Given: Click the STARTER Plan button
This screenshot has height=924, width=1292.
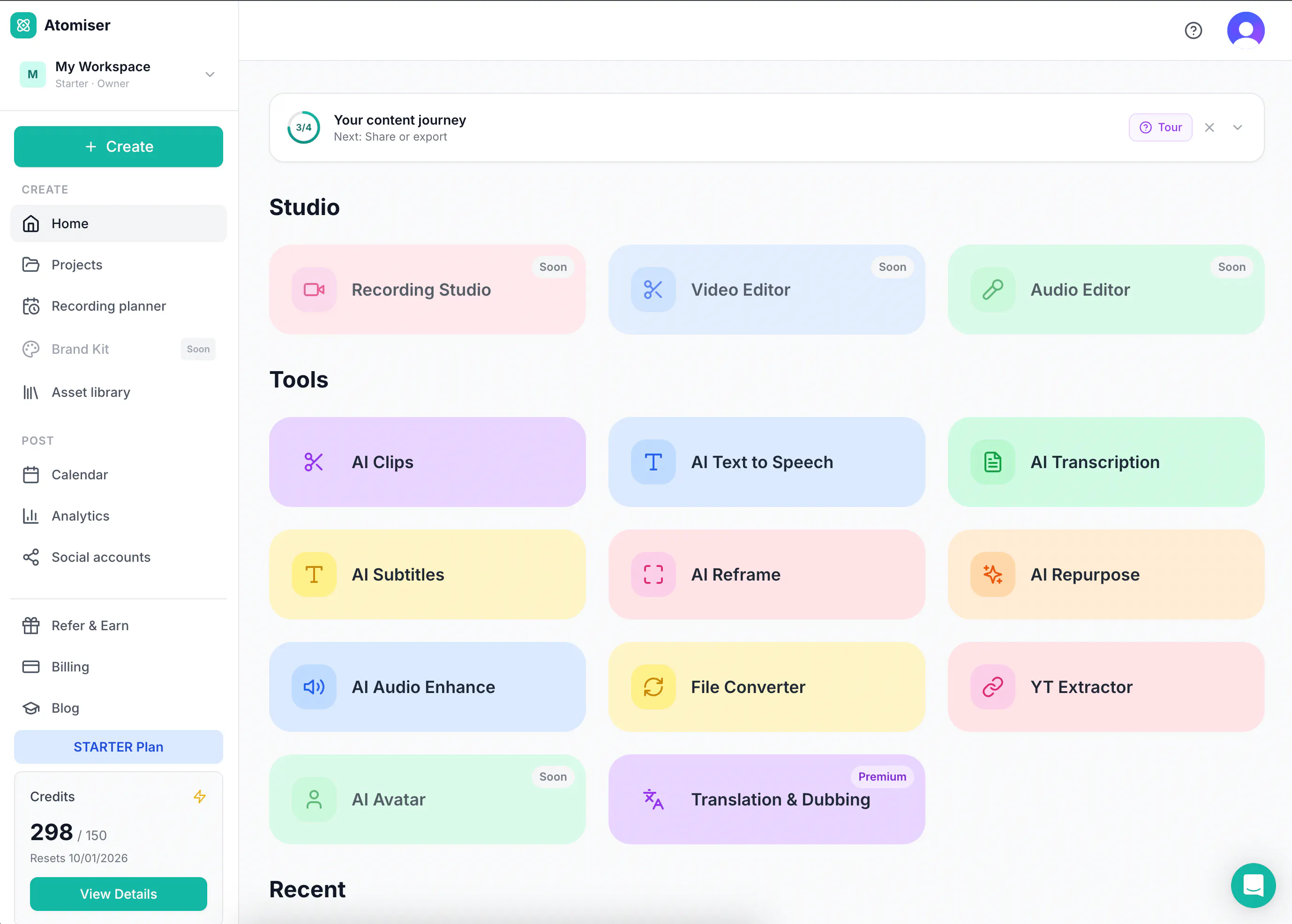Looking at the screenshot, I should 119,746.
